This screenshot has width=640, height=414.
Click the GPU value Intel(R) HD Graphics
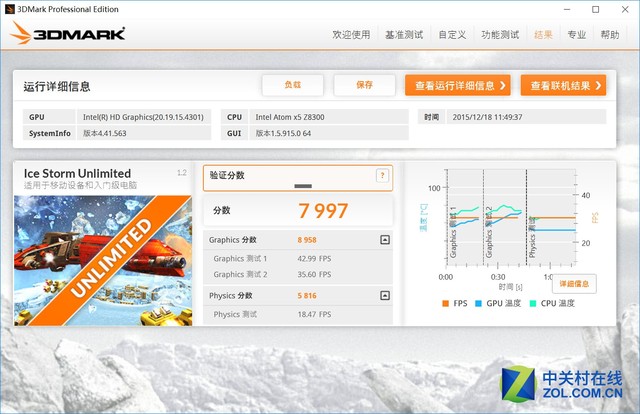143,117
